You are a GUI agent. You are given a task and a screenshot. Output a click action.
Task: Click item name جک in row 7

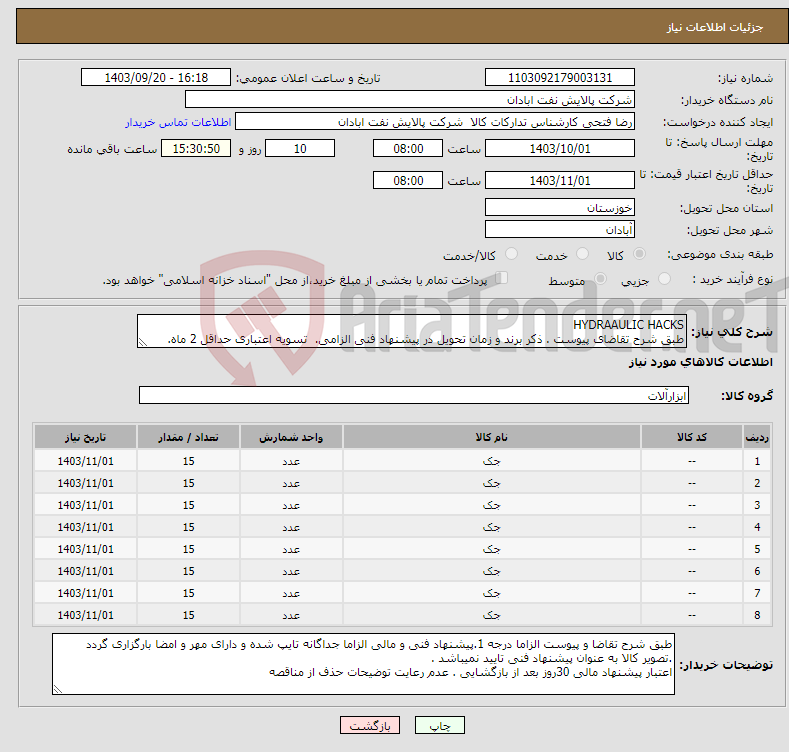(x=492, y=593)
